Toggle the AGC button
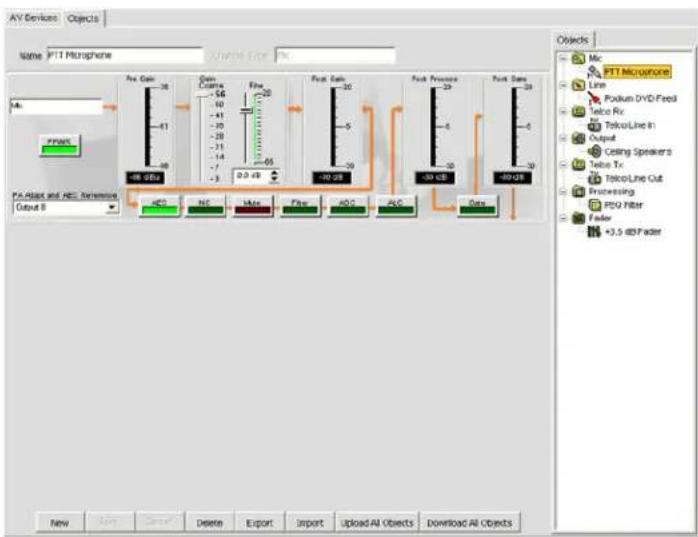The image size is (698, 537). pyautogui.click(x=348, y=206)
